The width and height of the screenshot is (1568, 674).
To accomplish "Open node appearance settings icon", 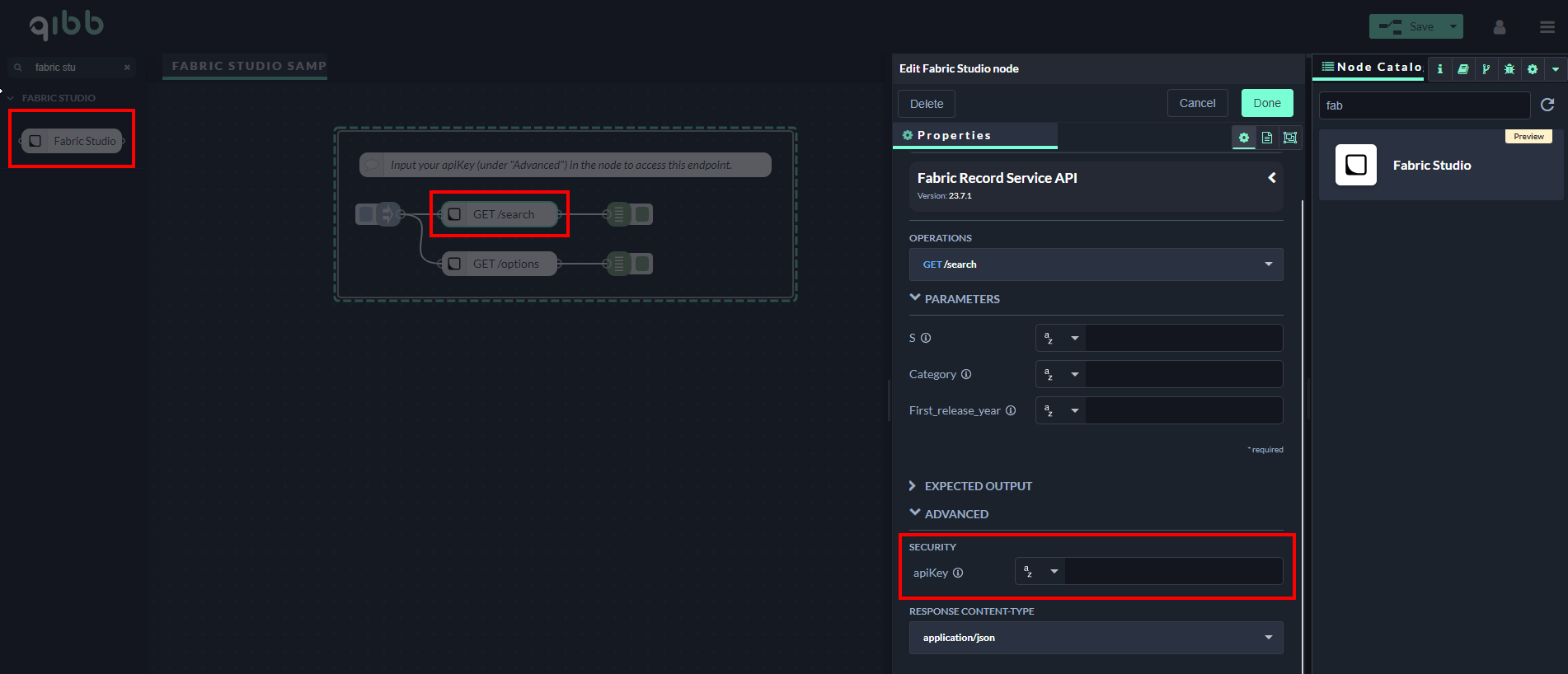I will 1290,138.
